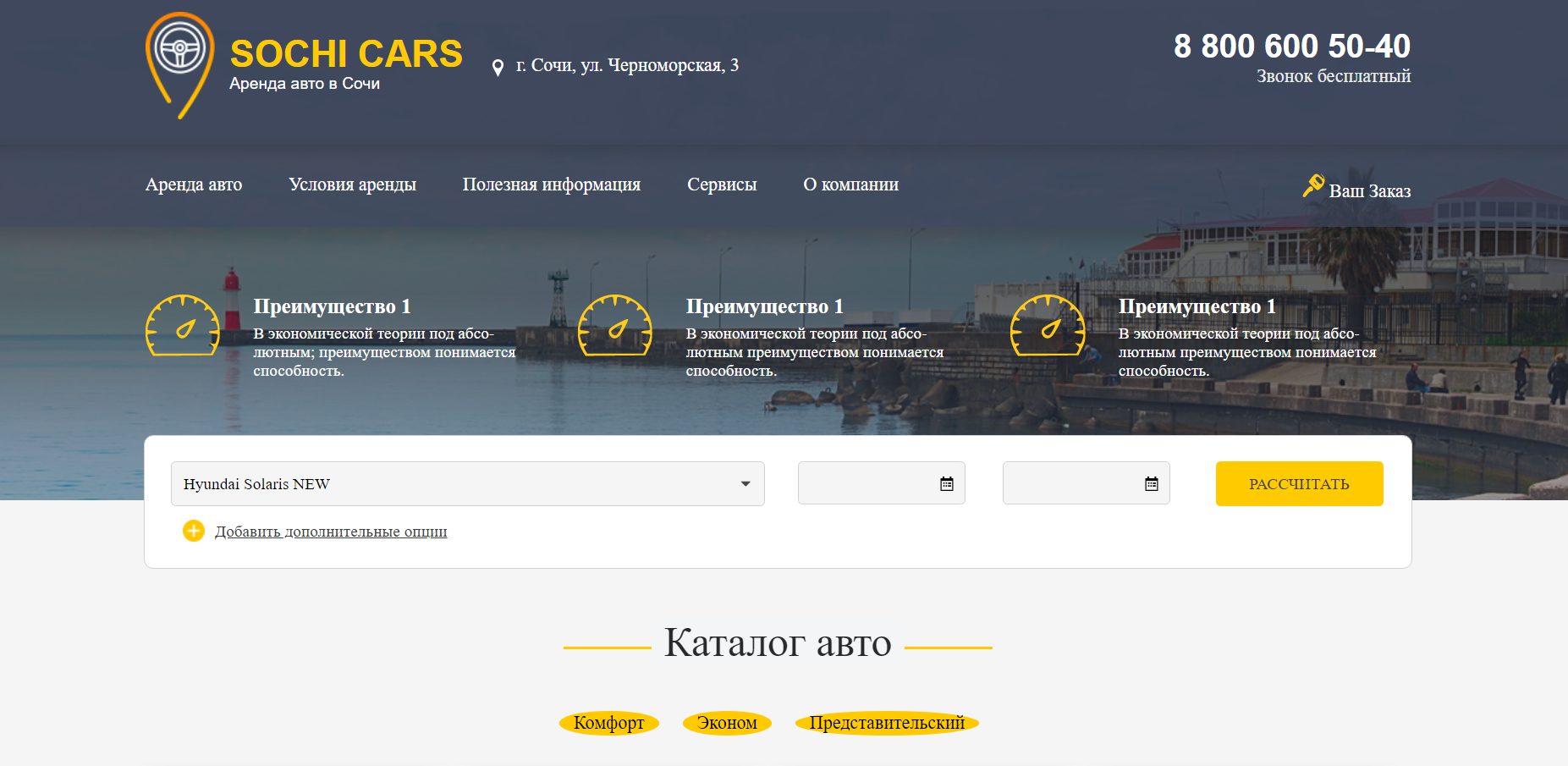Open Аренда авто menu item
This screenshot has width=1568, height=766.
click(x=194, y=185)
